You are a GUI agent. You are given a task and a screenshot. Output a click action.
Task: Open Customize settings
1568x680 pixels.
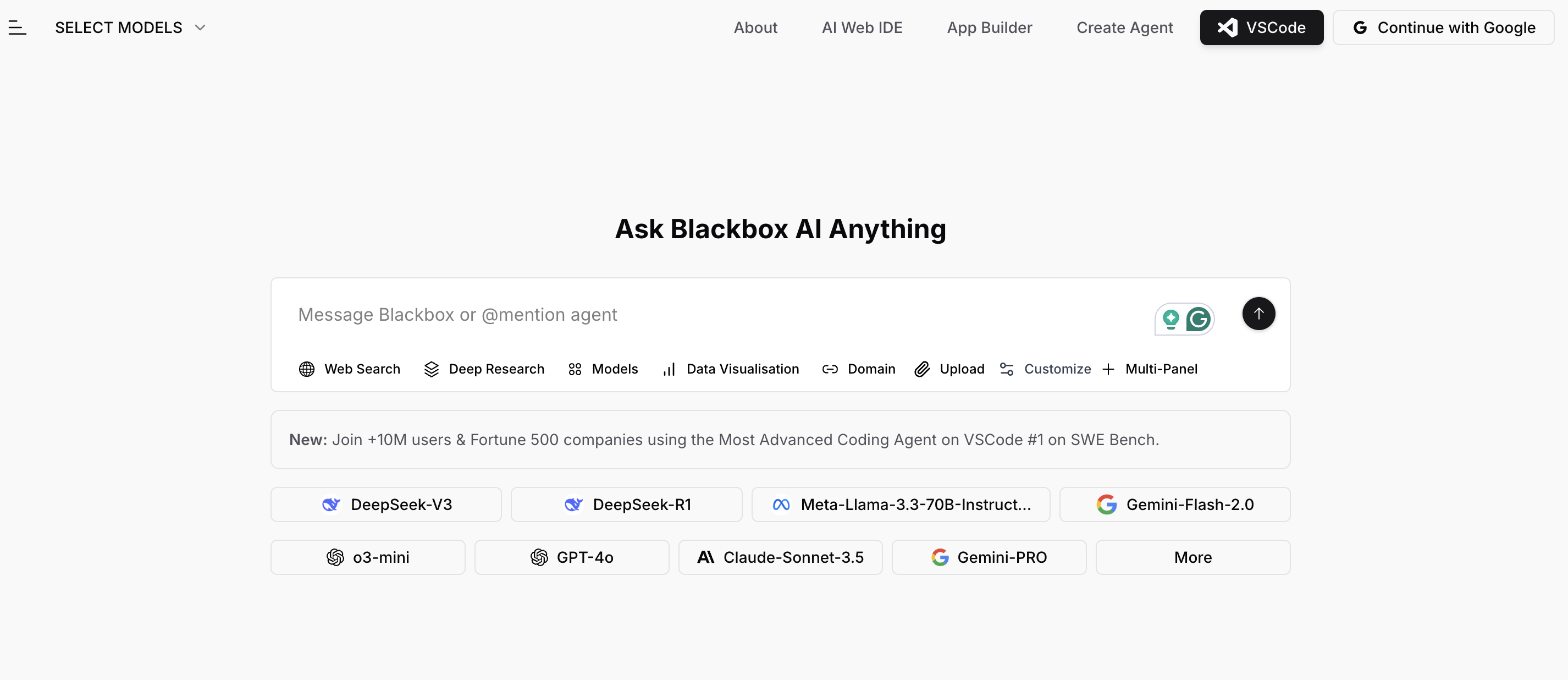1045,369
